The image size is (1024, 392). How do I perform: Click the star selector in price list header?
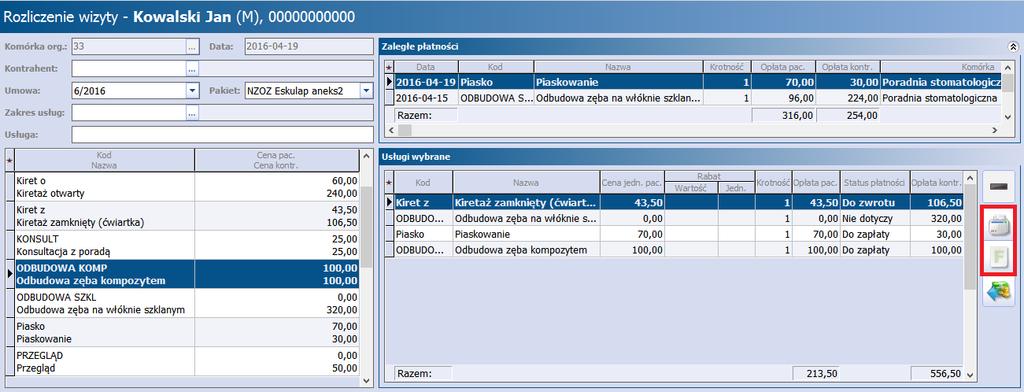point(9,160)
